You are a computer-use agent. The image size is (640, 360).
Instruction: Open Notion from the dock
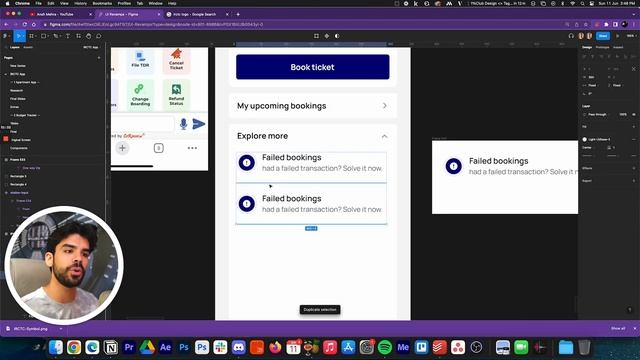click(x=111, y=347)
